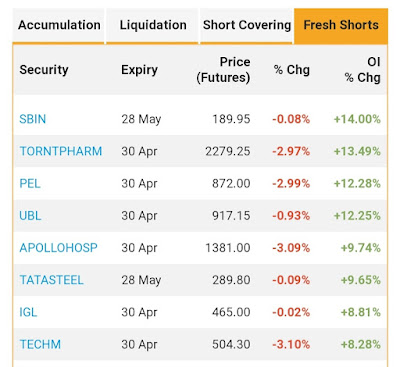
Task: Open the SBIN security link
Action: click(x=32, y=119)
